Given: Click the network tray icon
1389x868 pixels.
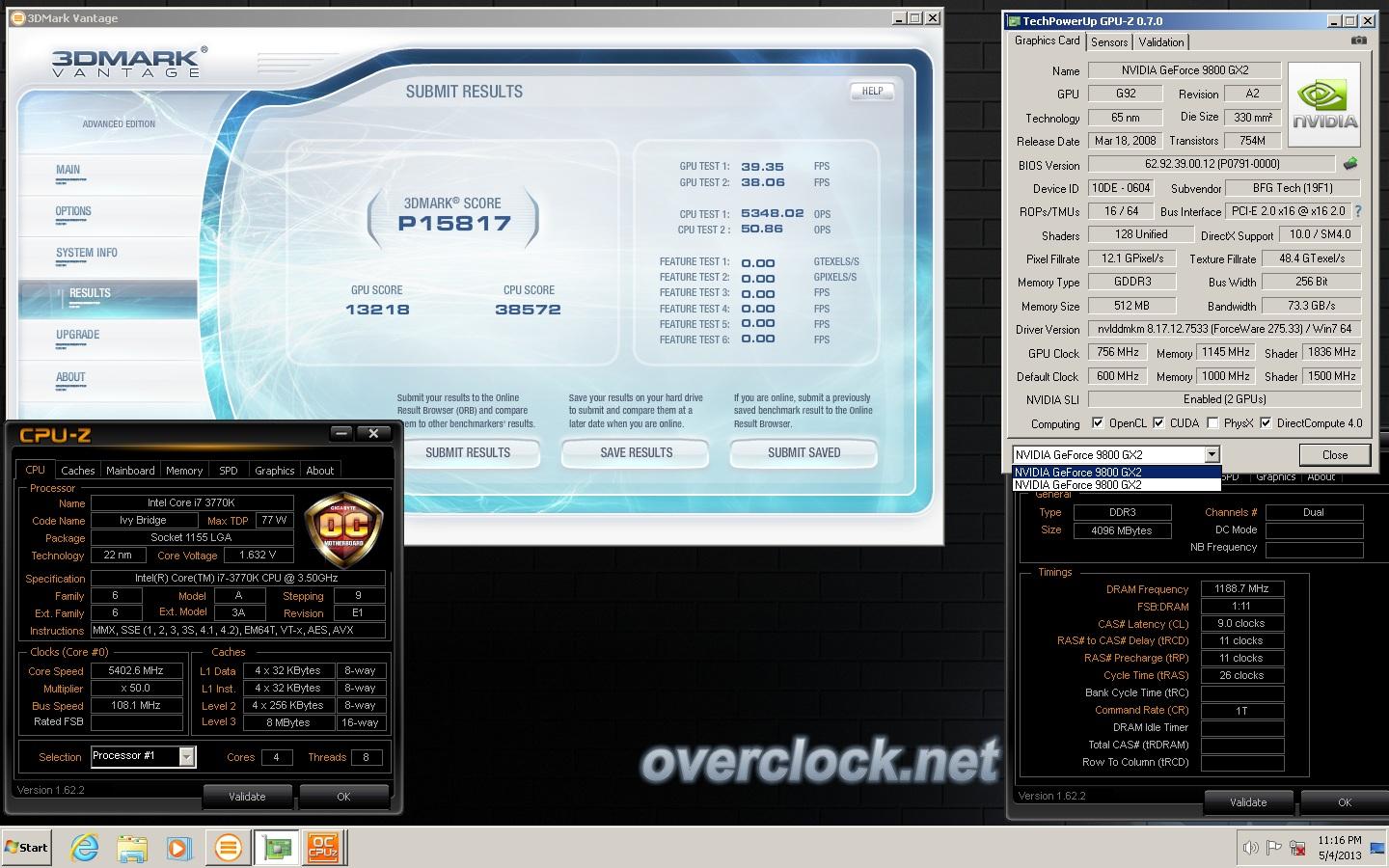Looking at the screenshot, I should point(1295,848).
